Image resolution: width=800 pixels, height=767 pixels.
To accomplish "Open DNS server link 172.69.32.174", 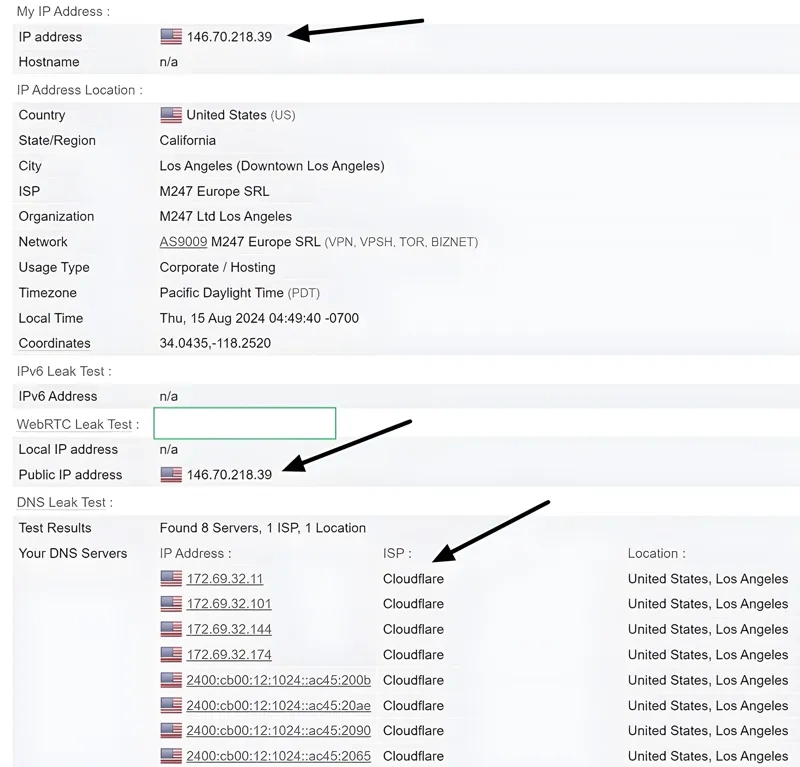I will tap(227, 654).
